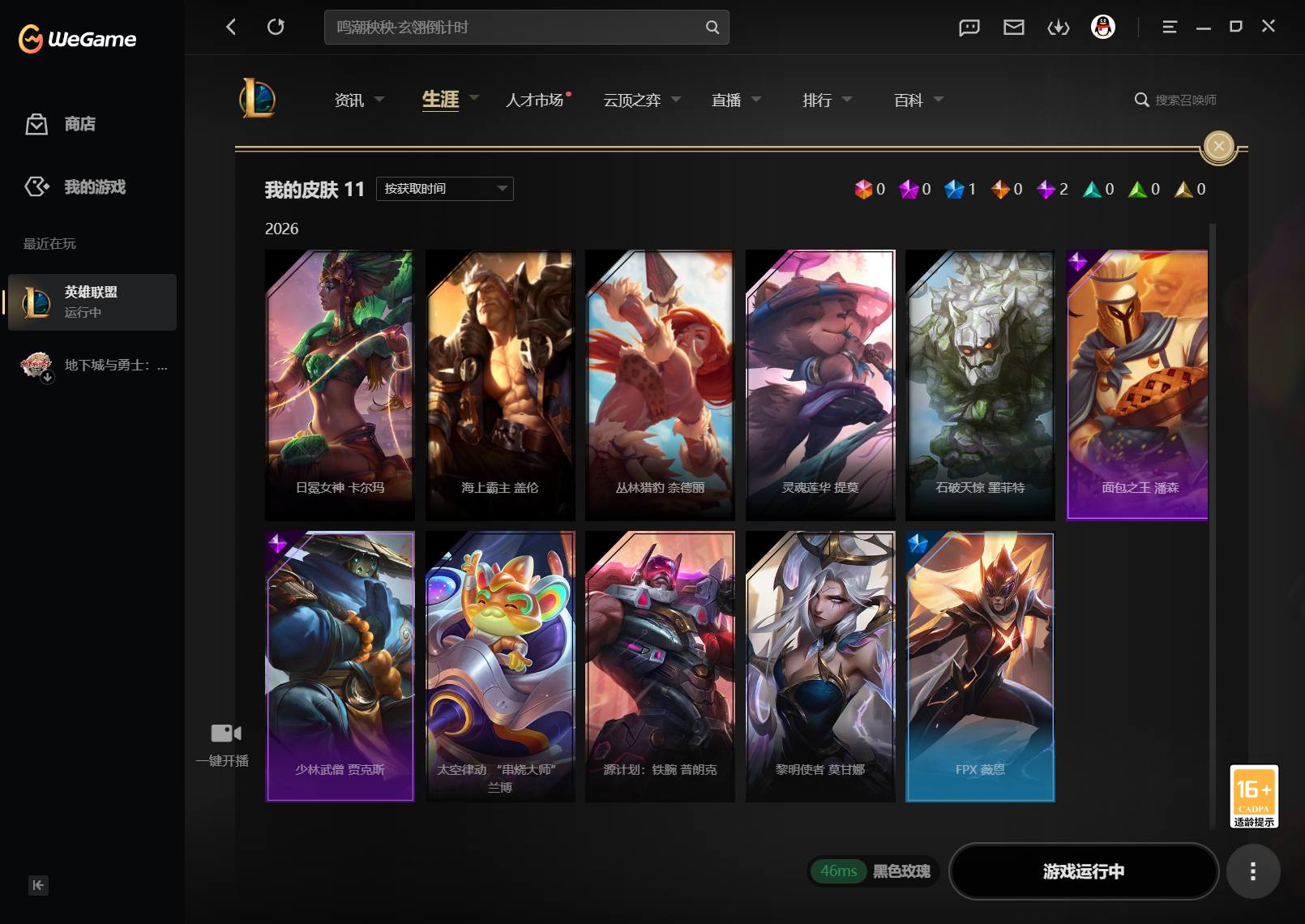Click the back arrow navigation icon
Screen dimensions: 1305x924
(x=231, y=27)
